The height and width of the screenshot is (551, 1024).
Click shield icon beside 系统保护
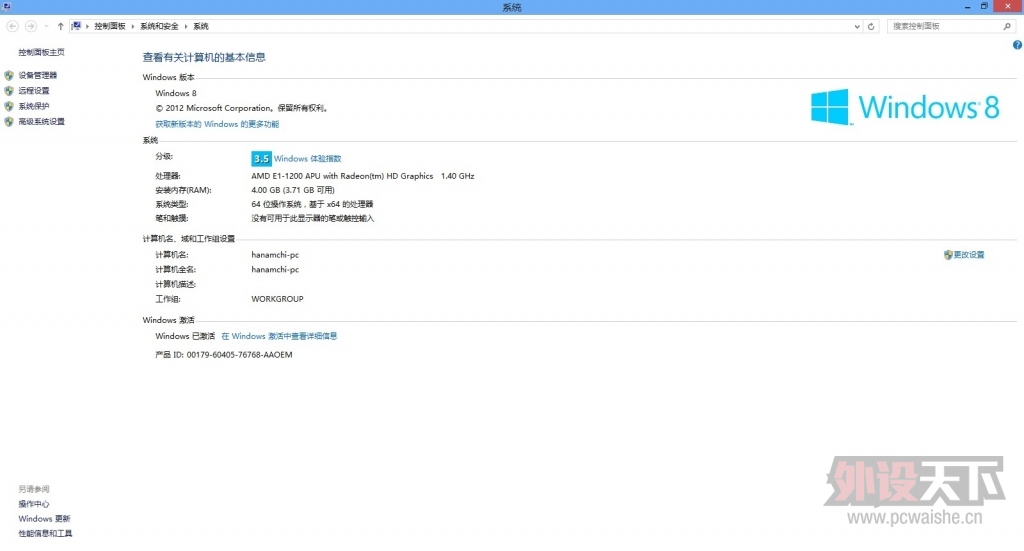pyautogui.click(x=8, y=106)
